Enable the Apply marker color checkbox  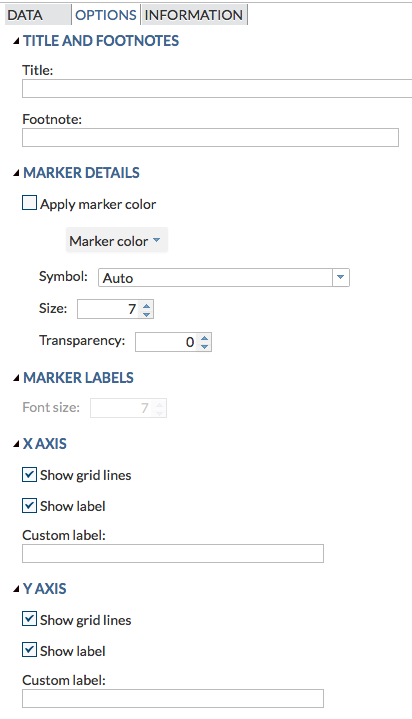tap(29, 203)
